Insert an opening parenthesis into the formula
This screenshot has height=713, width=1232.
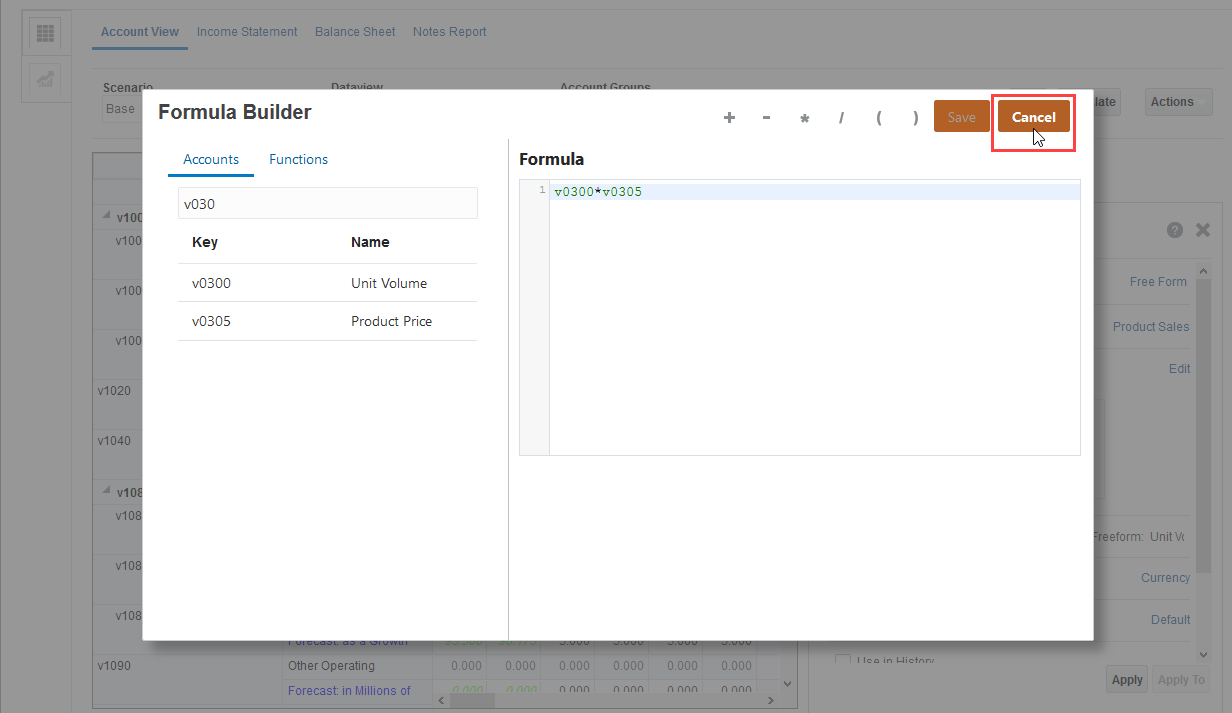coord(878,117)
